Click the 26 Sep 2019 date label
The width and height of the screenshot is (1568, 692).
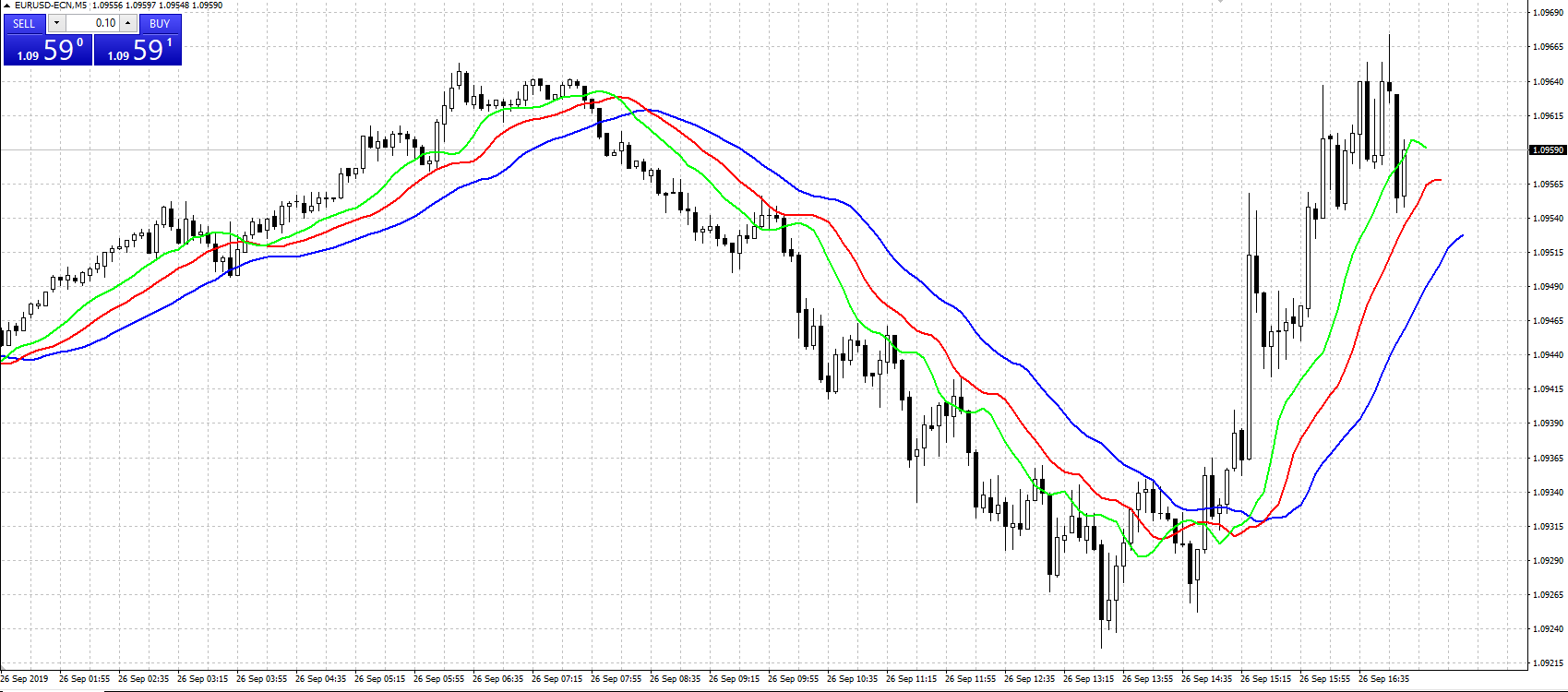click(25, 679)
